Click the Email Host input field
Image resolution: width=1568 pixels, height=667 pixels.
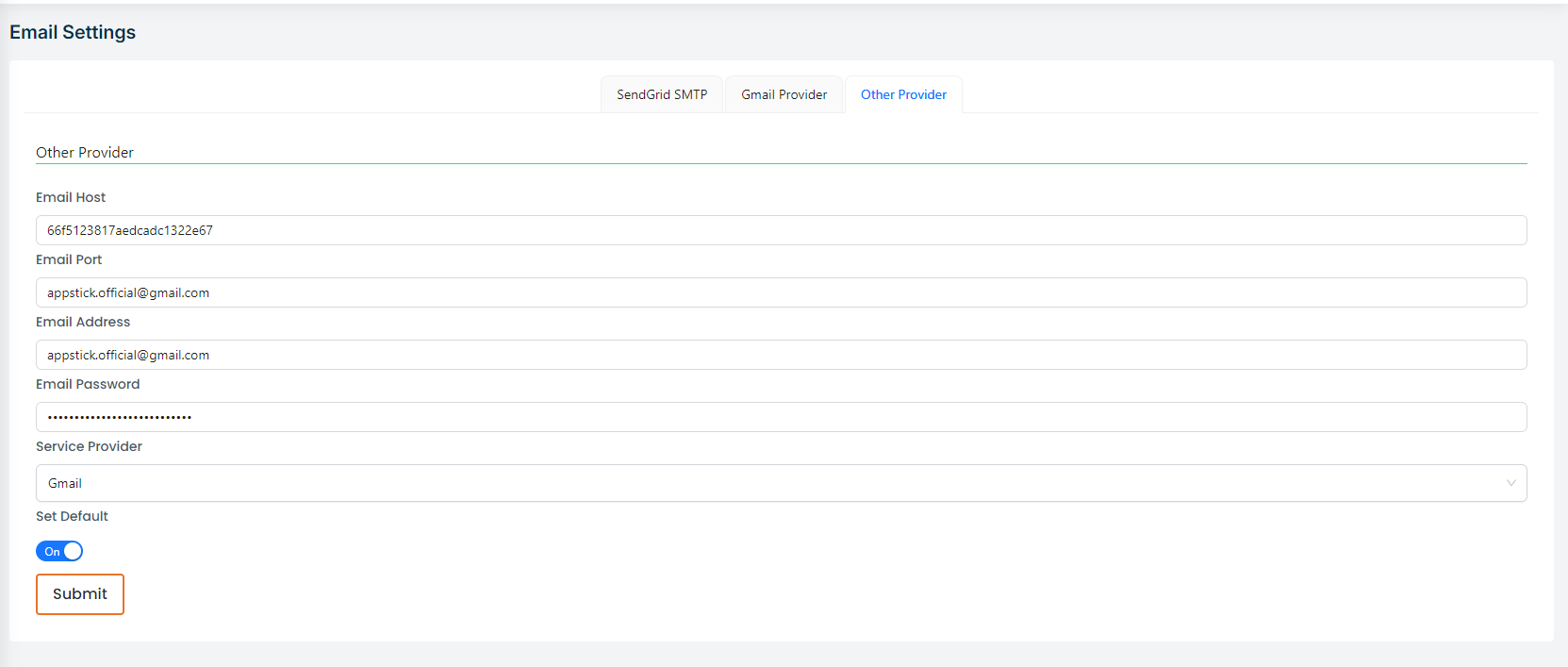point(781,230)
